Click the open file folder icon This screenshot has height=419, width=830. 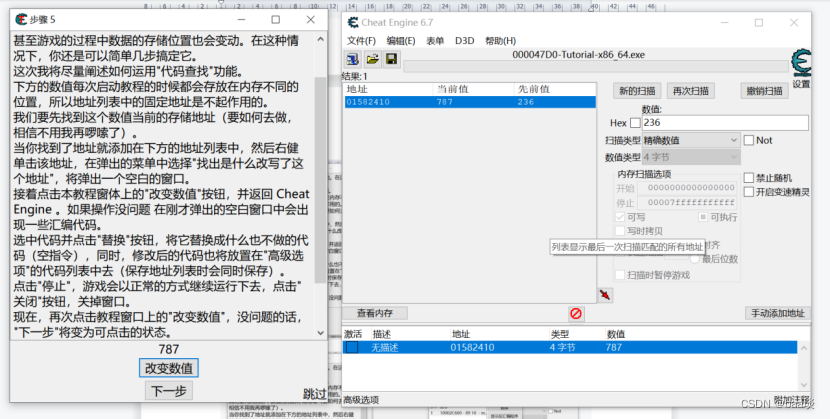click(373, 59)
